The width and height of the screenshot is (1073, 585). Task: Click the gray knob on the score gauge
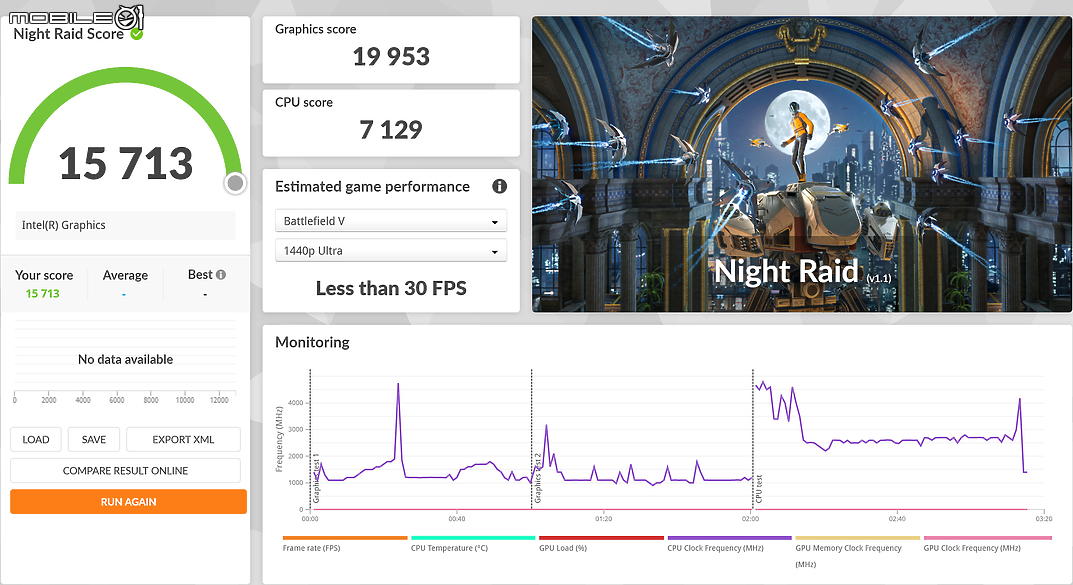coord(235,183)
